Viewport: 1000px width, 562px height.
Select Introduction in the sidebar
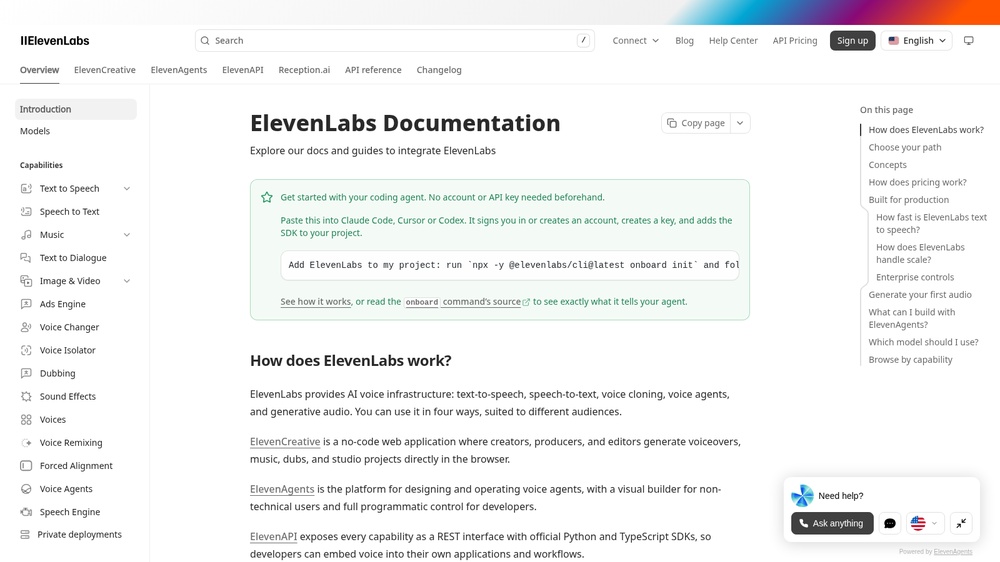(x=76, y=109)
